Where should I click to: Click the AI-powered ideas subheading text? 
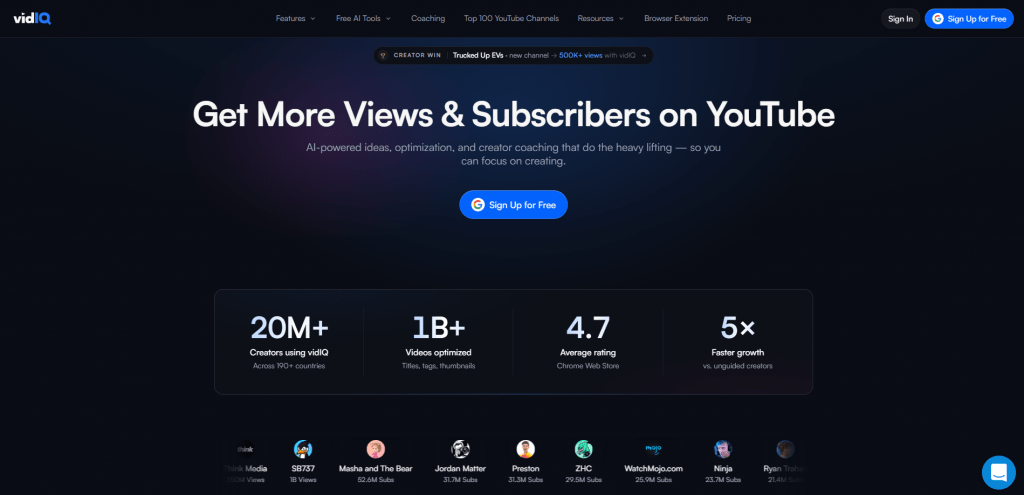(x=513, y=154)
